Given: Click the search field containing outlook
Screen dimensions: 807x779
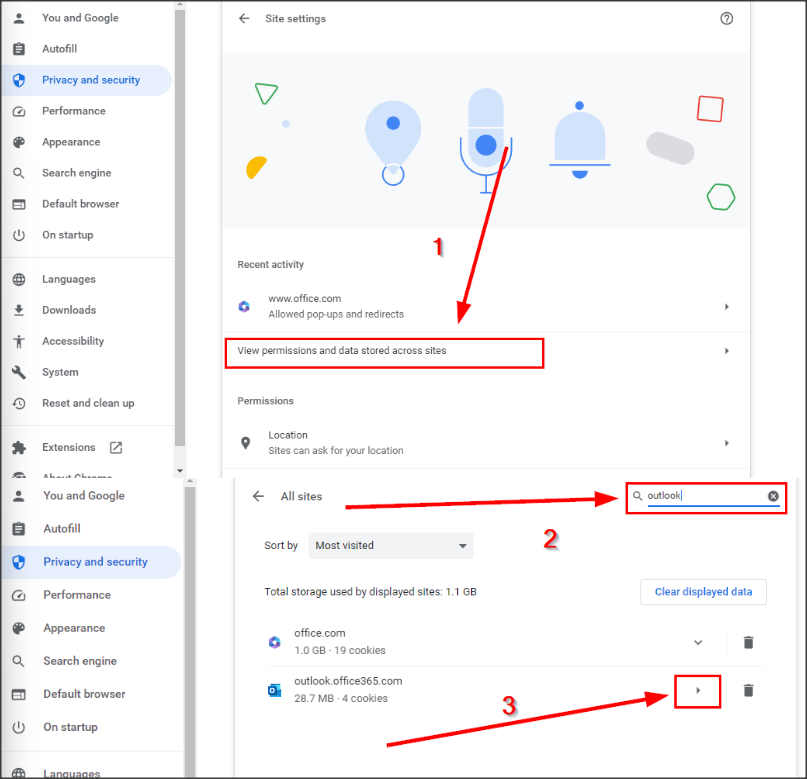Looking at the screenshot, I should pyautogui.click(x=705, y=496).
